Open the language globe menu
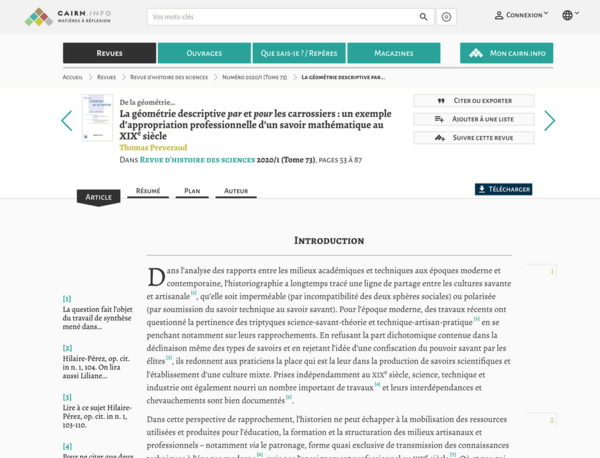The height and width of the screenshot is (458, 600). click(x=570, y=15)
